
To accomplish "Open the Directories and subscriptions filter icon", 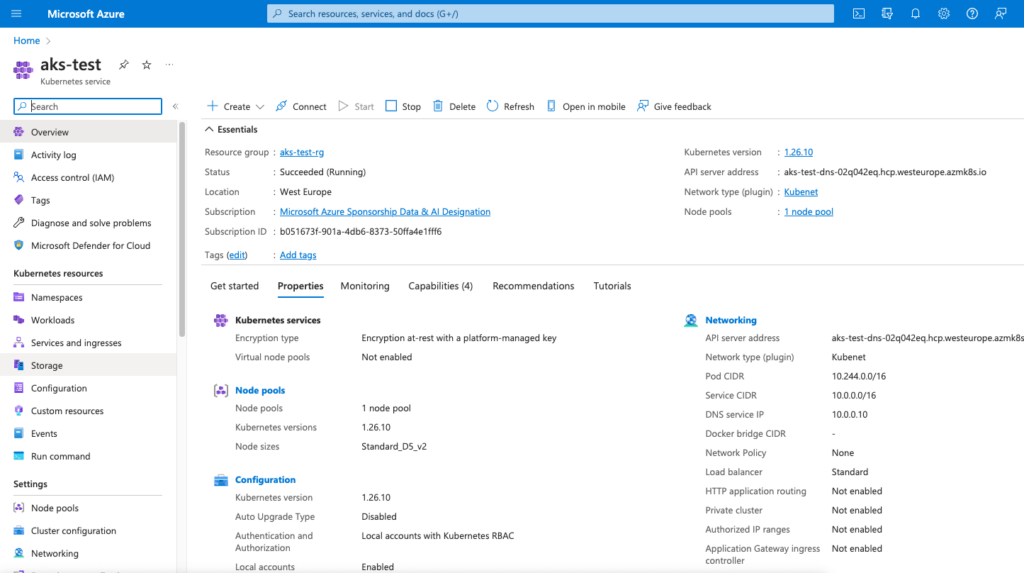I will [887, 14].
